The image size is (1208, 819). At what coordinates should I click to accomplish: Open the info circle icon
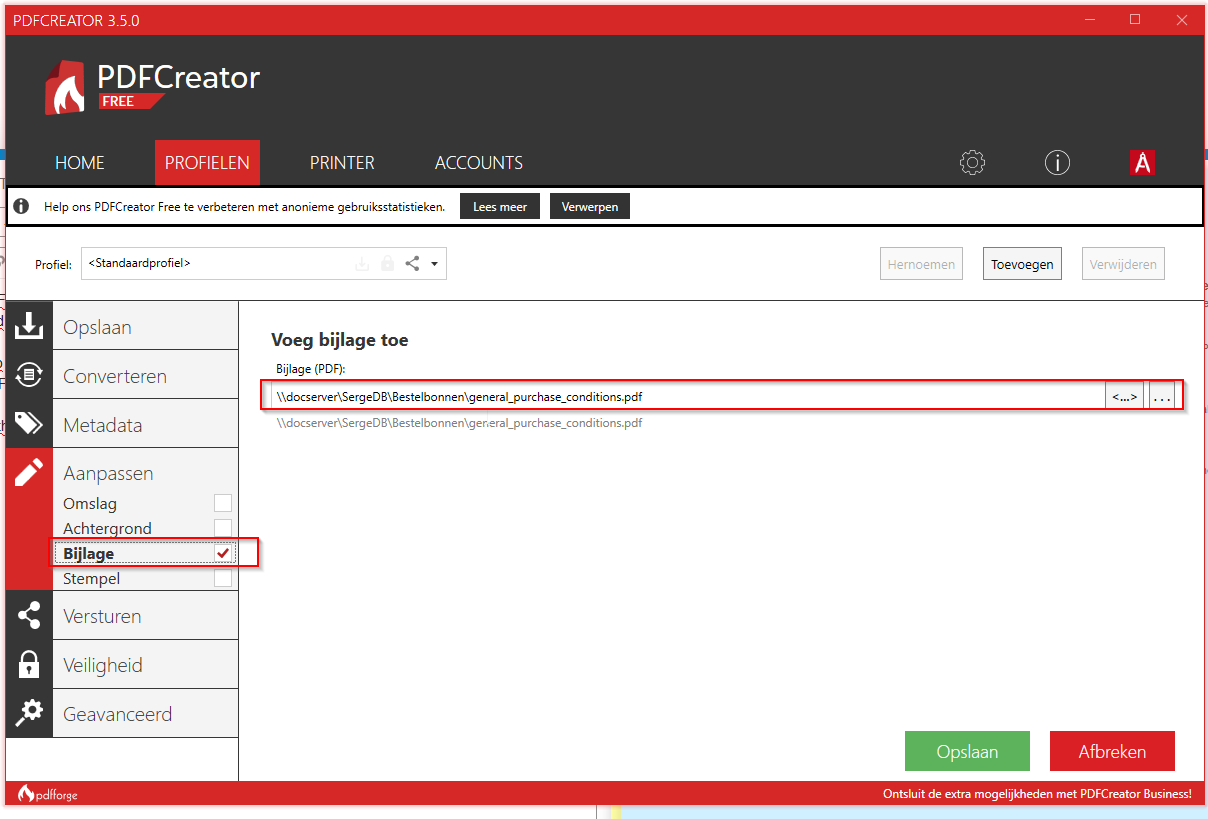pyautogui.click(x=1057, y=163)
